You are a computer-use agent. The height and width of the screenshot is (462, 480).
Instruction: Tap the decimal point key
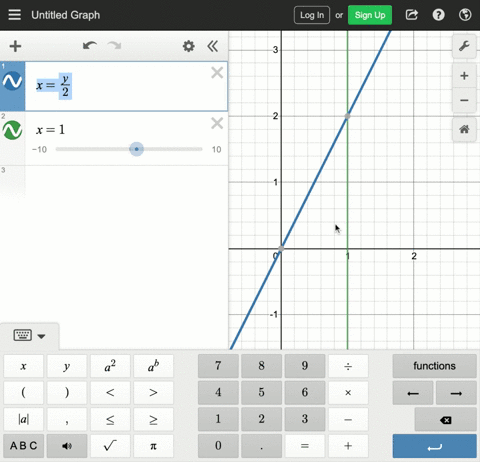pyautogui.click(x=261, y=446)
